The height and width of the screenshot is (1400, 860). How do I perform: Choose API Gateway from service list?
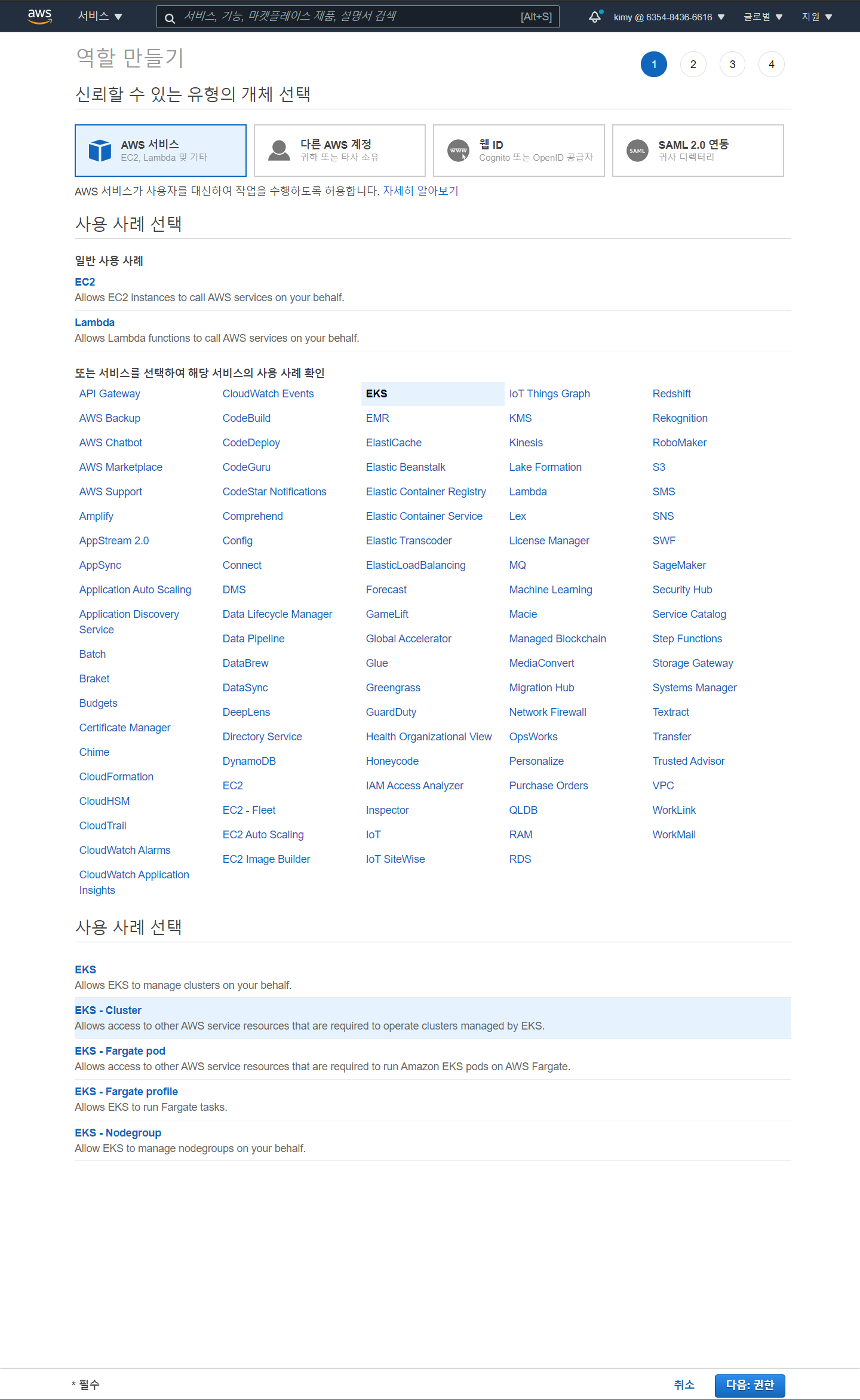point(110,394)
